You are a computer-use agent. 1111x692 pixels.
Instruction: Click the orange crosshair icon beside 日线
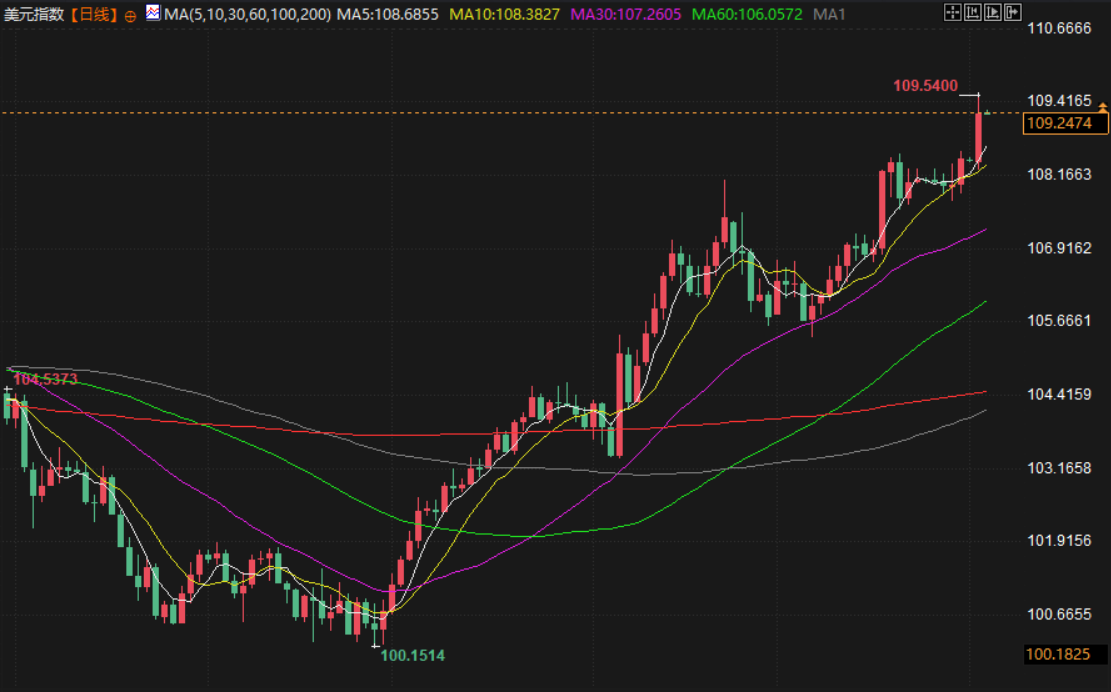pyautogui.click(x=131, y=15)
